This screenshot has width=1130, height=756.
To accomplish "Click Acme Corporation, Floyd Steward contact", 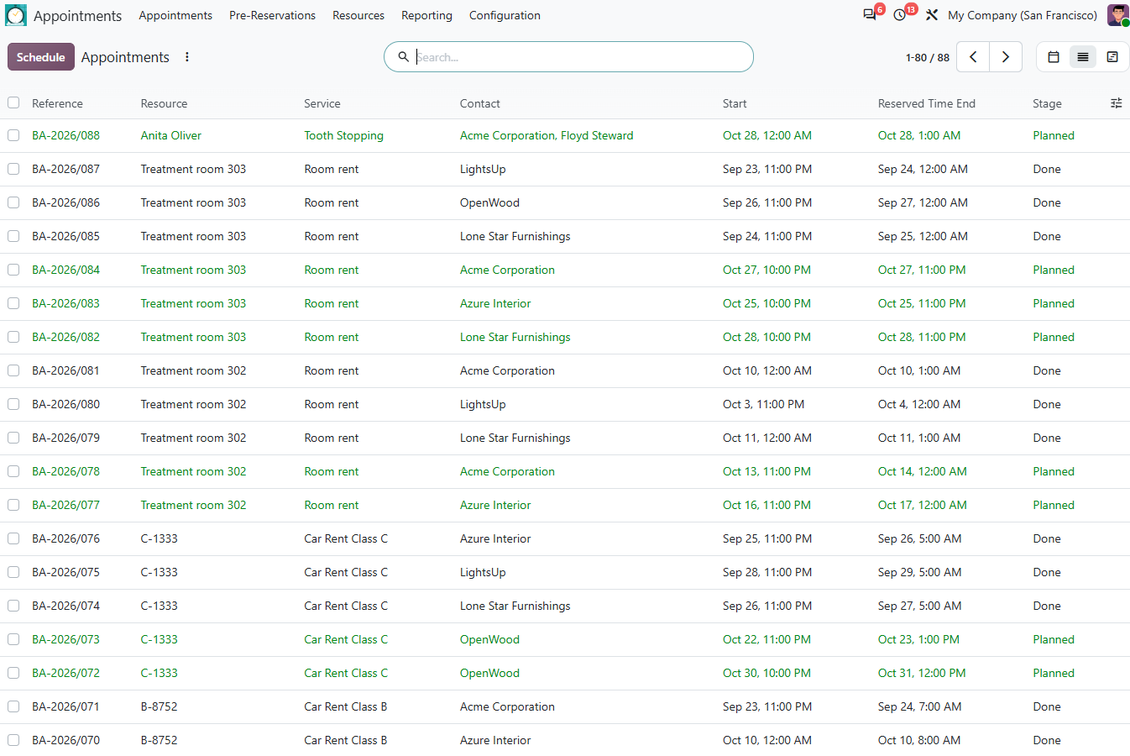I will point(546,135).
